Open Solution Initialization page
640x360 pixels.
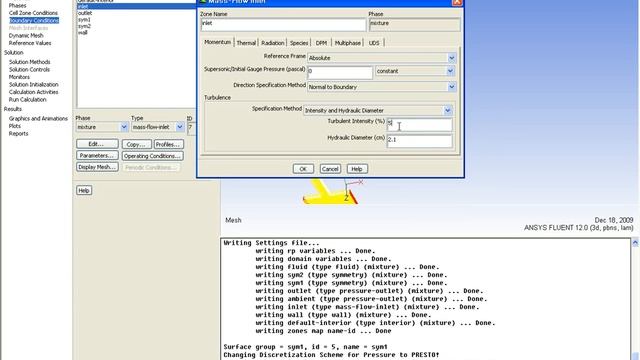tap(33, 84)
